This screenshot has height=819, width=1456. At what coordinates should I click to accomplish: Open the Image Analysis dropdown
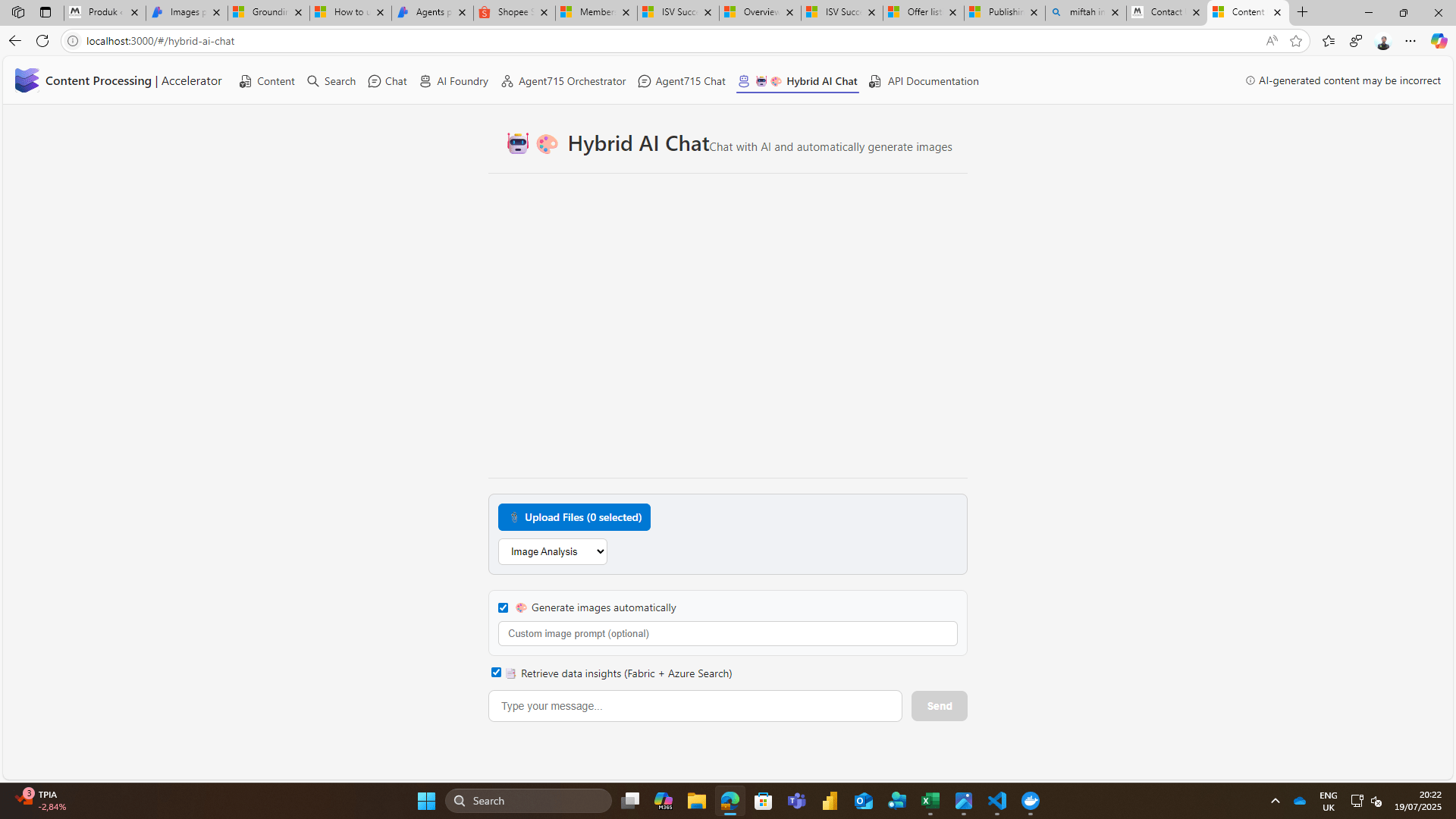click(552, 551)
